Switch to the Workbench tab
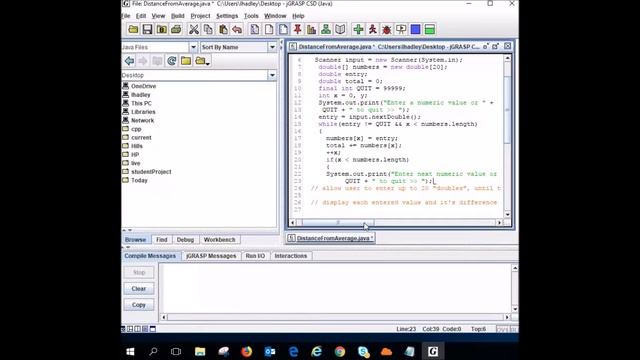 (x=220, y=240)
